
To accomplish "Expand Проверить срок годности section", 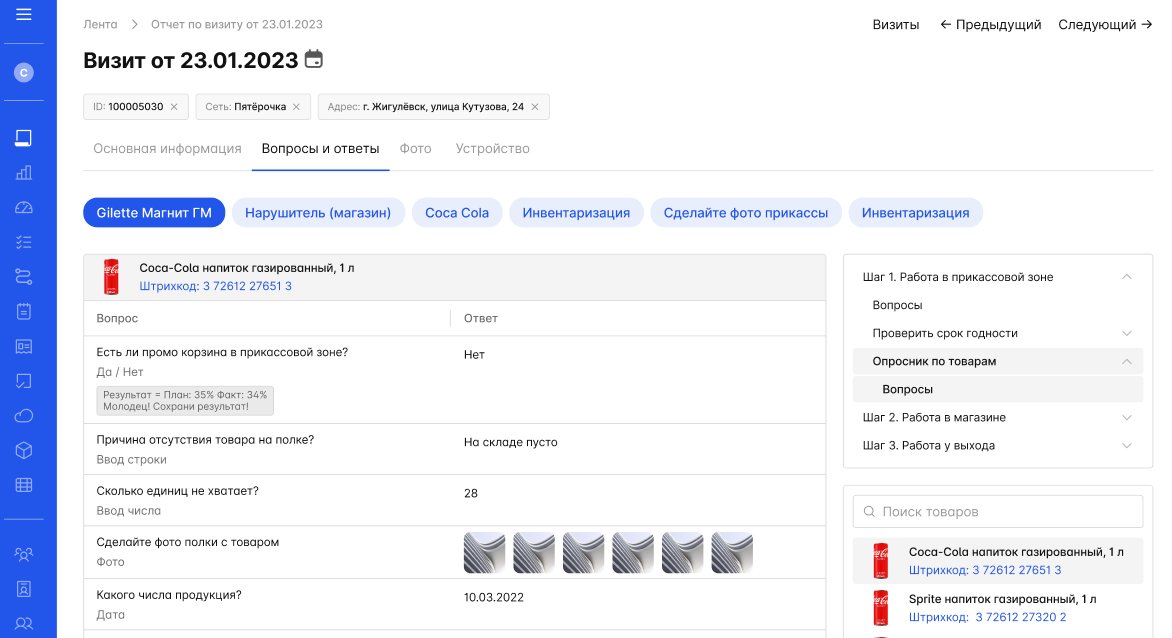I will tap(1126, 333).
